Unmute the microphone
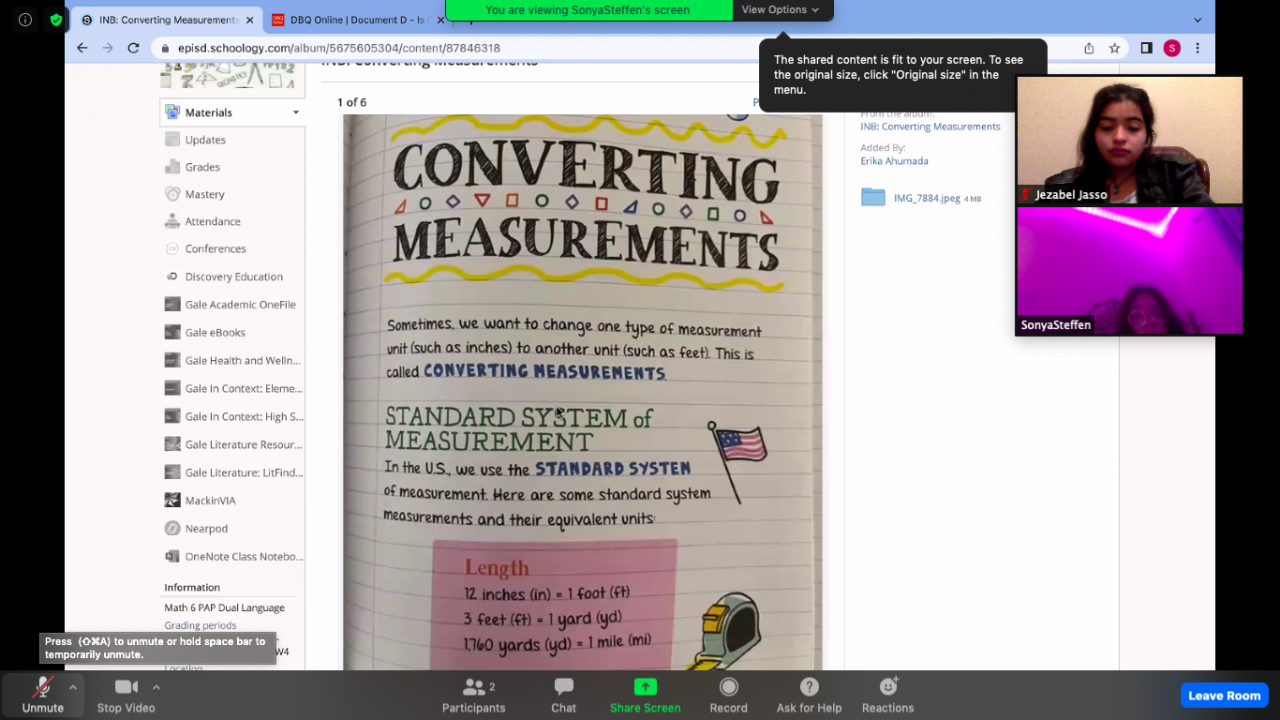 click(42, 695)
